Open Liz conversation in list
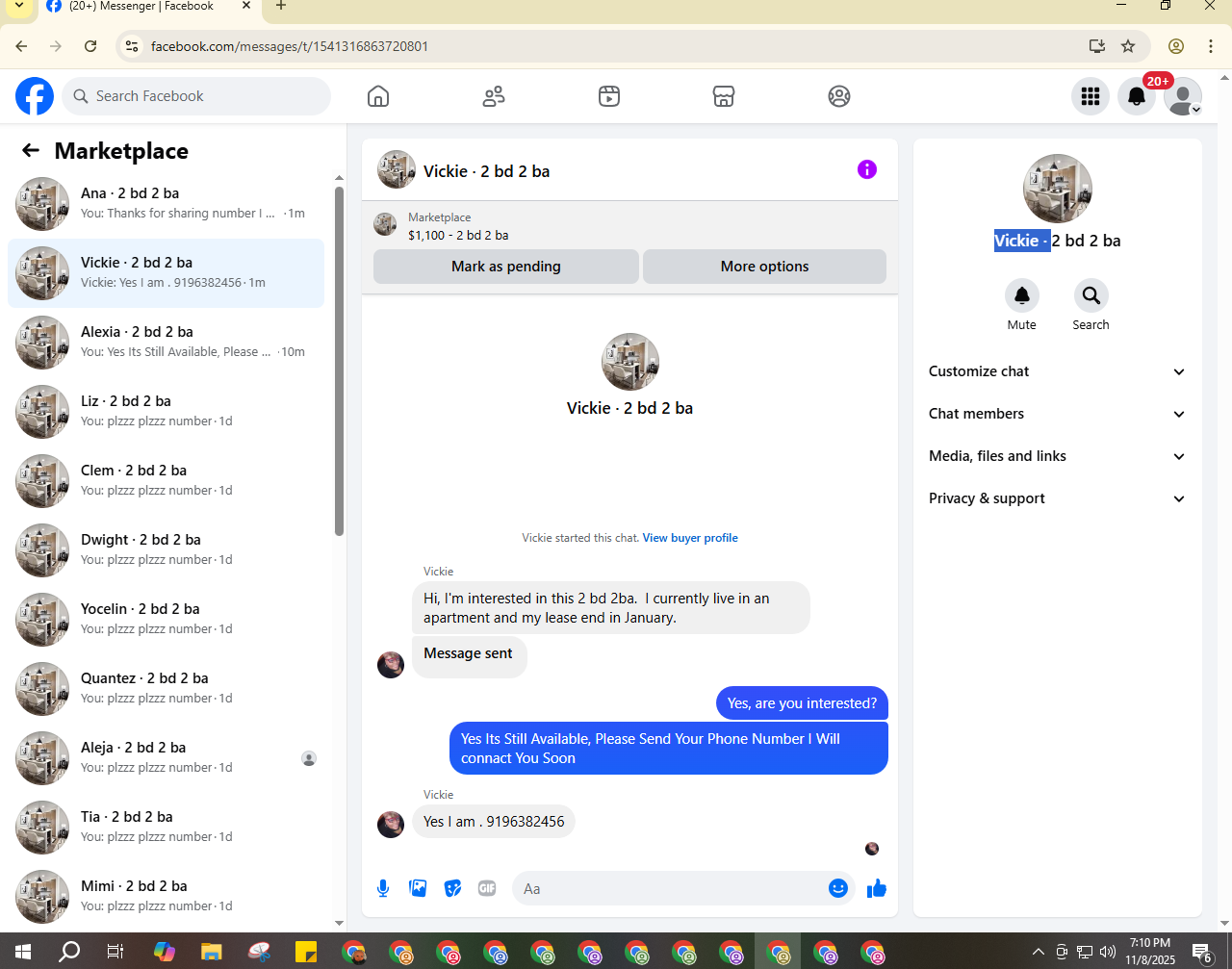This screenshot has width=1232, height=969. pyautogui.click(x=166, y=412)
